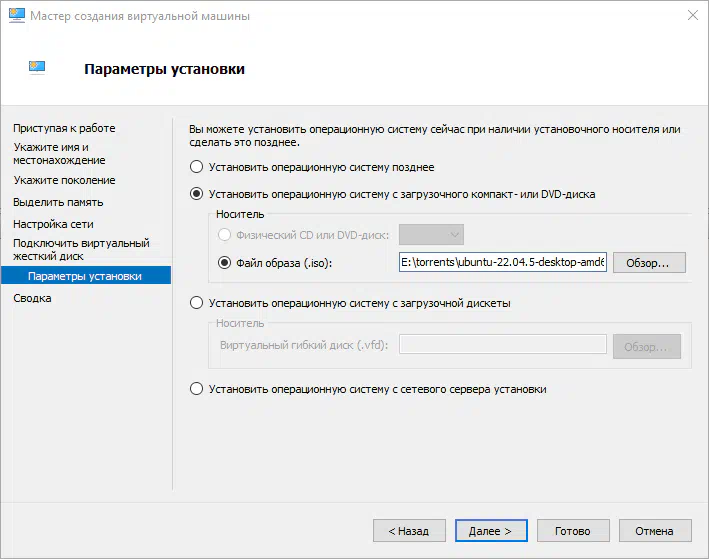709x559 pixels.
Task: Open 'Укажите поколение' wizard step
Action: point(64,180)
